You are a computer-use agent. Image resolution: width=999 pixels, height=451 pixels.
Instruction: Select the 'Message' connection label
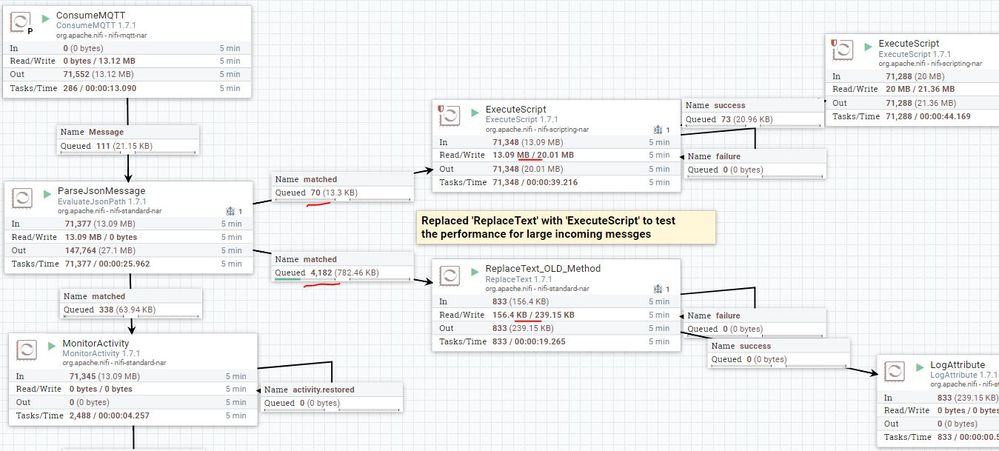(128, 139)
